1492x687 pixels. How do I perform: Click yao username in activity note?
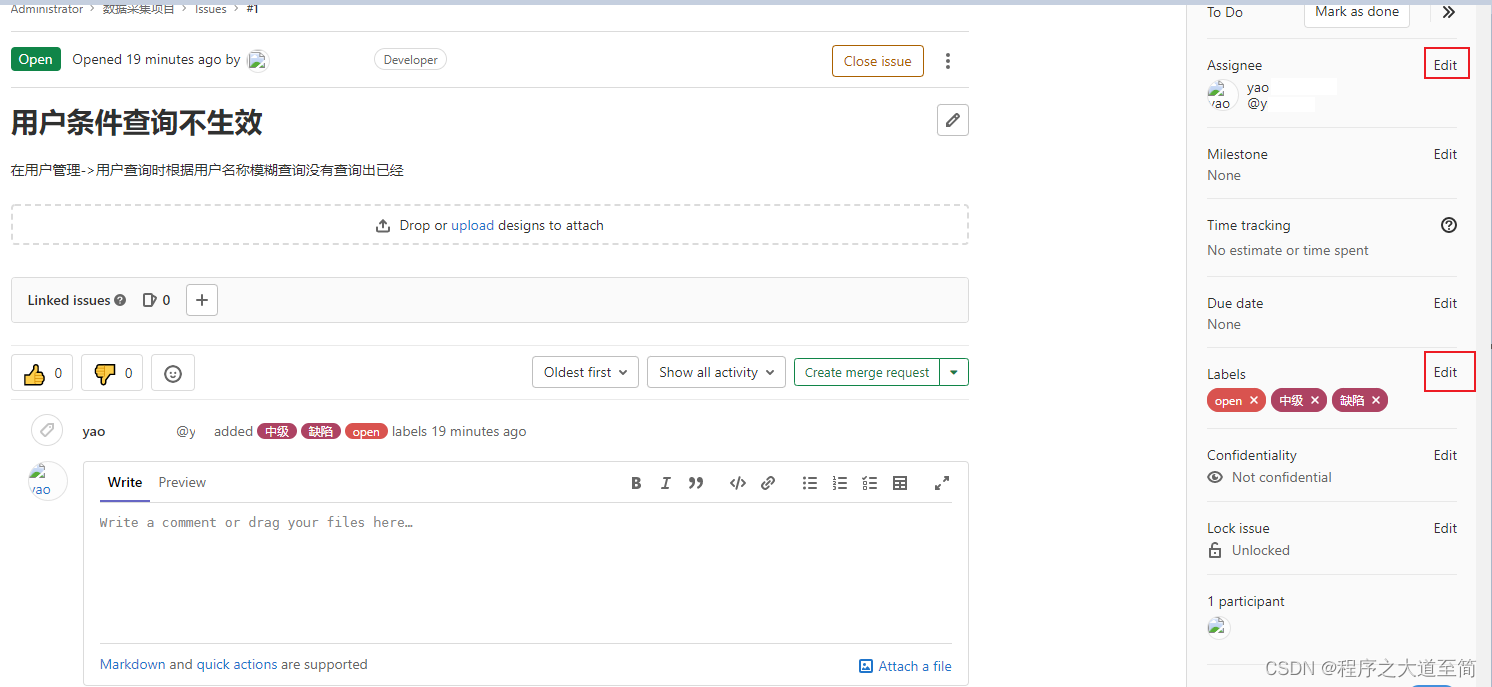pyautogui.click(x=94, y=432)
